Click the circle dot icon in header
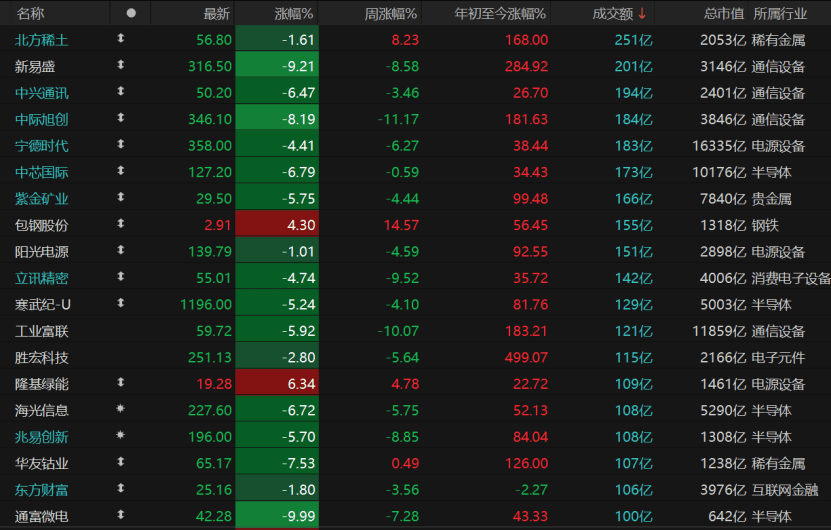The image size is (831, 530). tap(131, 13)
